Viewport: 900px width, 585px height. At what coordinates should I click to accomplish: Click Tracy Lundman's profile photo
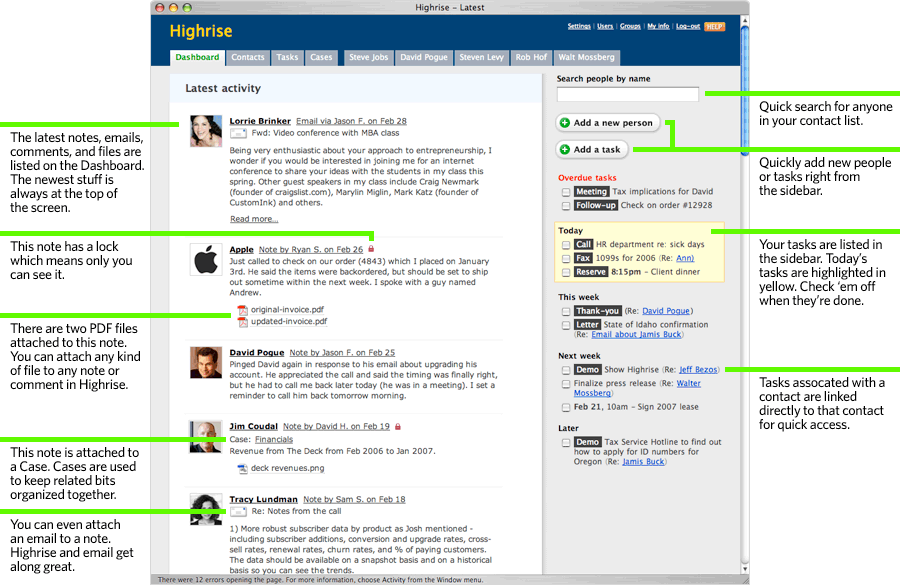[206, 509]
